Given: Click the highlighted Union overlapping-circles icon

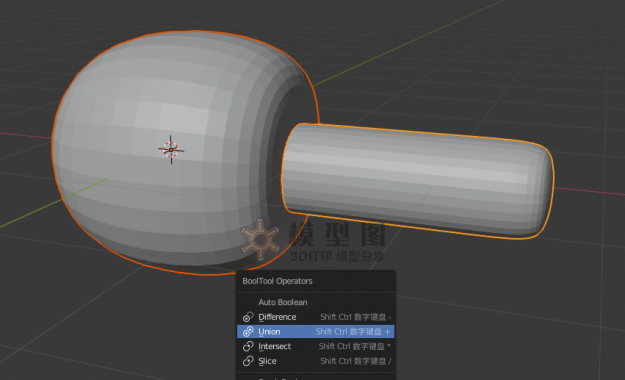Looking at the screenshot, I should pyautogui.click(x=248, y=331).
